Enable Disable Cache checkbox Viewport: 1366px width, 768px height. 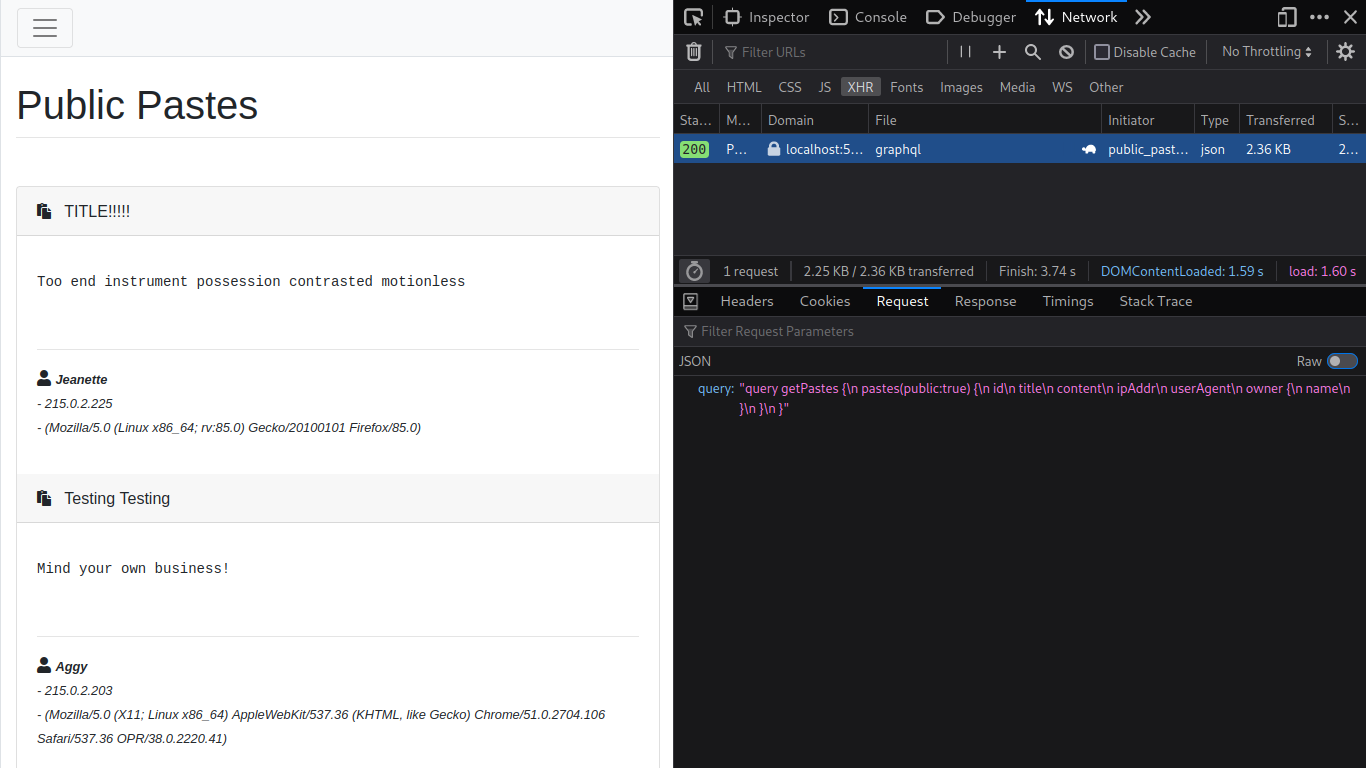1102,52
